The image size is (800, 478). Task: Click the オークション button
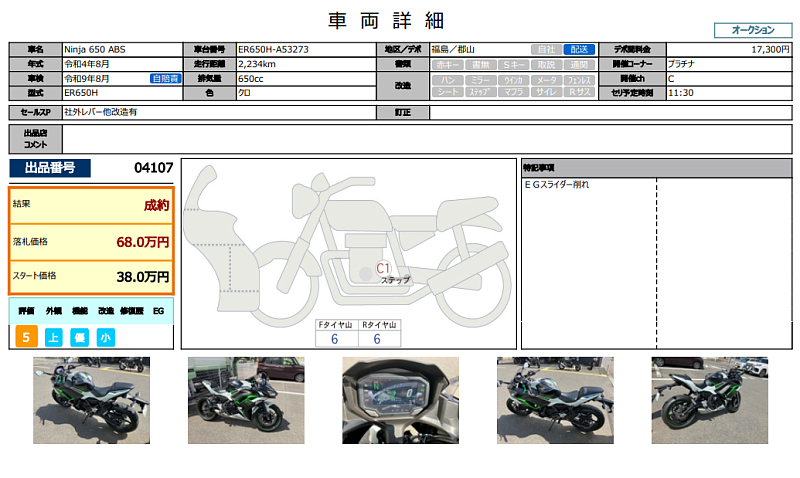tap(753, 30)
